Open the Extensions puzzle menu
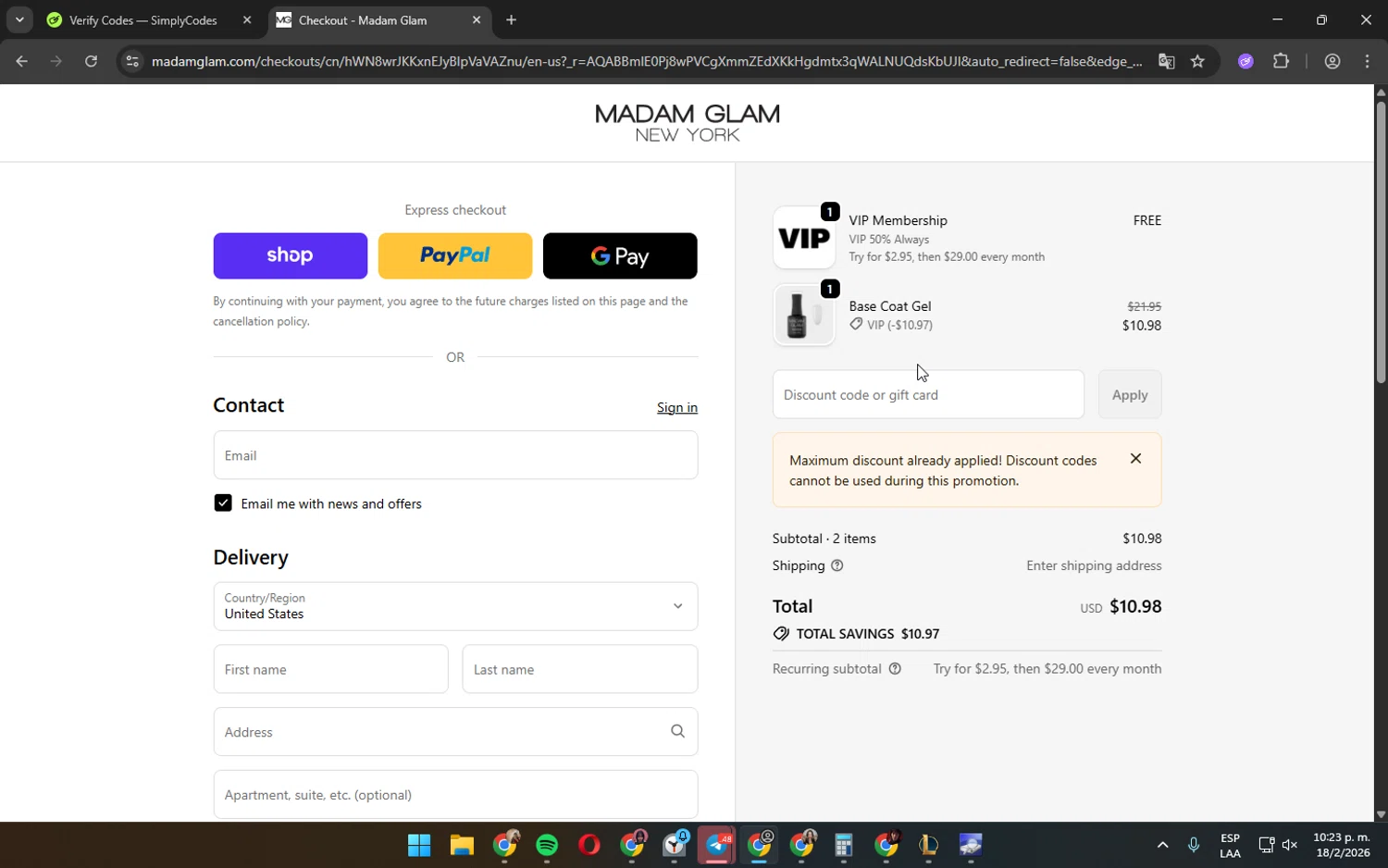The height and width of the screenshot is (868, 1388). pos(1281,61)
